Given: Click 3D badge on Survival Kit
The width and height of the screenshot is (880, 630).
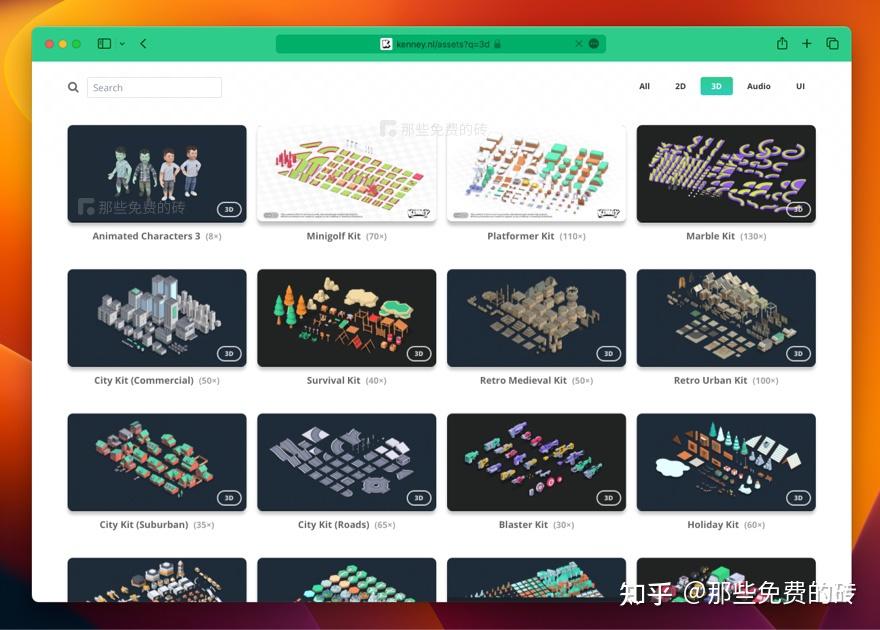Looking at the screenshot, I should pyautogui.click(x=419, y=353).
